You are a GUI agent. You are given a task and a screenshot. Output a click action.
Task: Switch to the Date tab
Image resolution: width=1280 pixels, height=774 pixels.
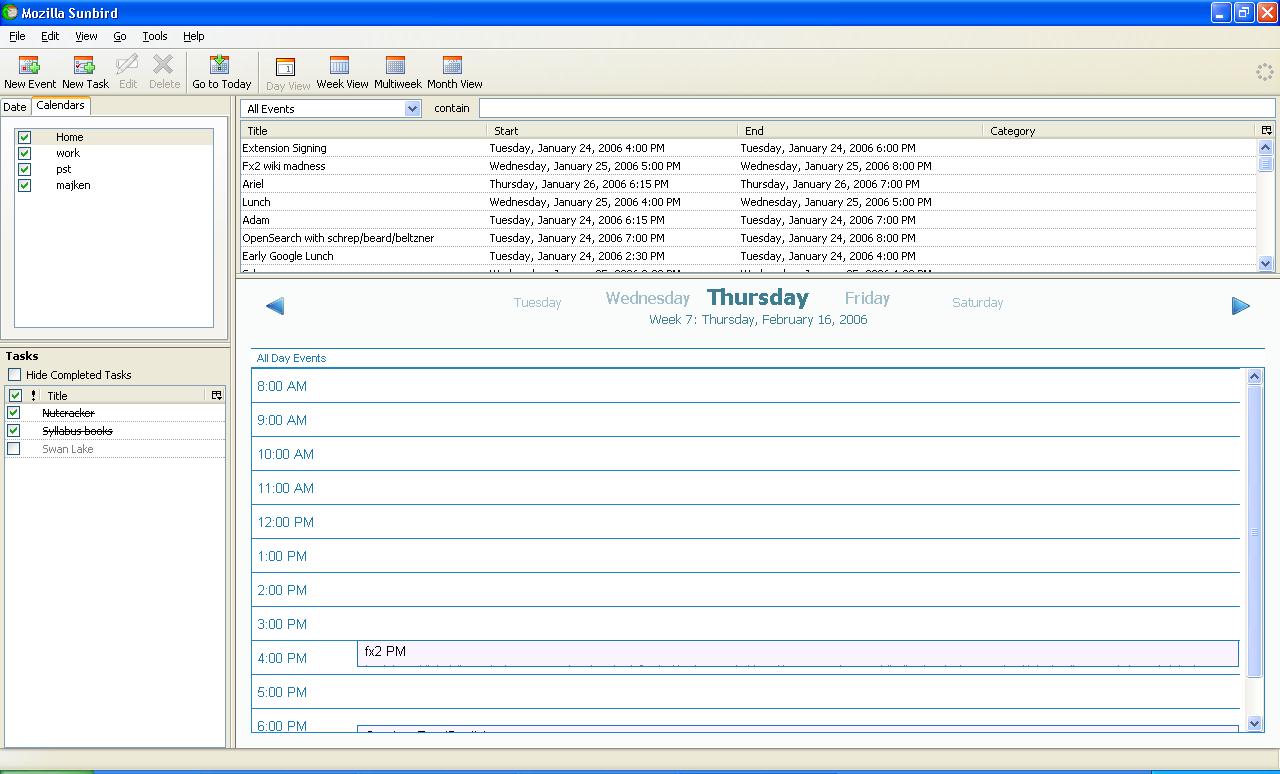coord(15,106)
